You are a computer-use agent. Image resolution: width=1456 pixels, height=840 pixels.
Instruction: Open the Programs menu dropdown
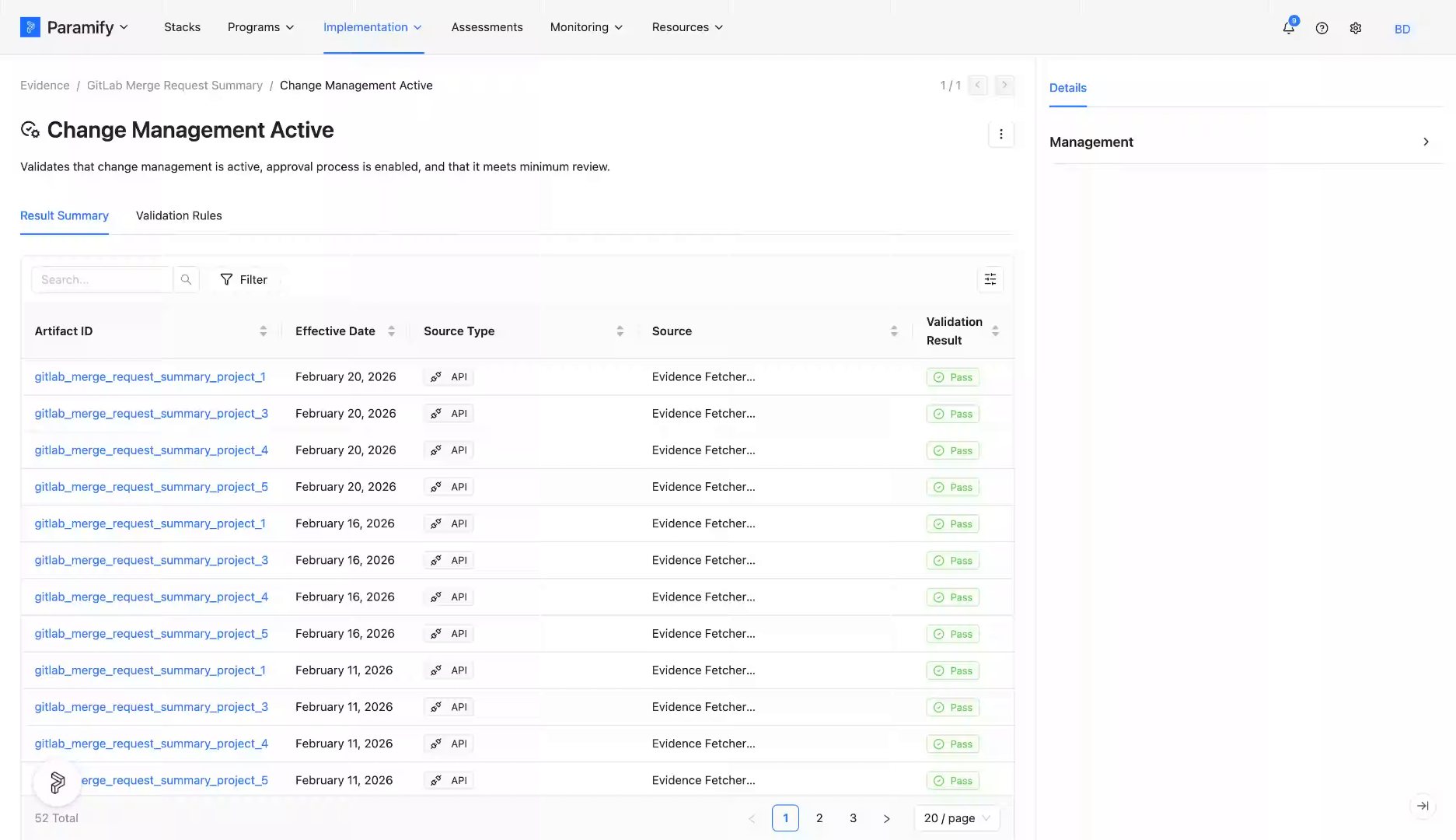(261, 27)
